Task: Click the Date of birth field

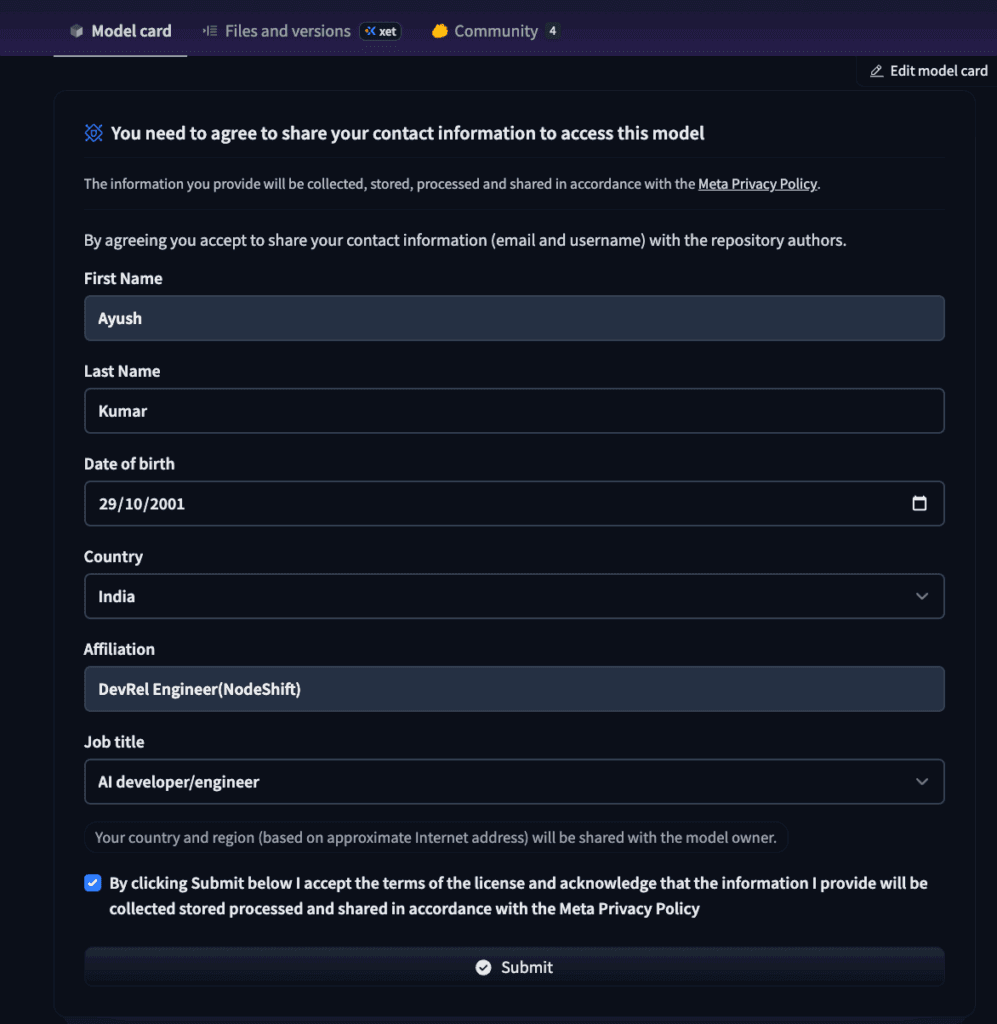Action: click(480, 503)
